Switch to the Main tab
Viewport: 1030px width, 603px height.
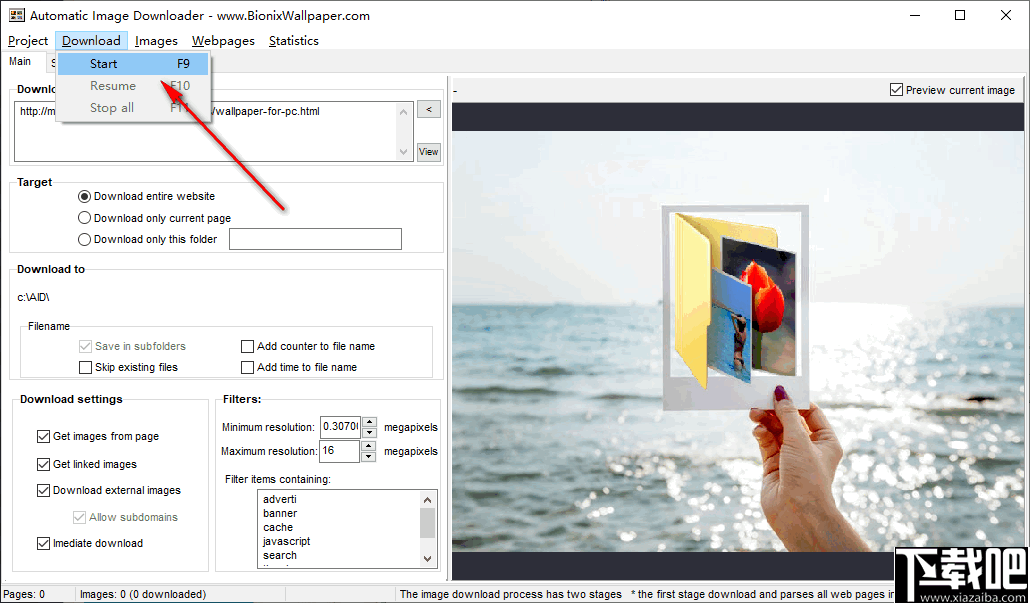[x=20, y=61]
